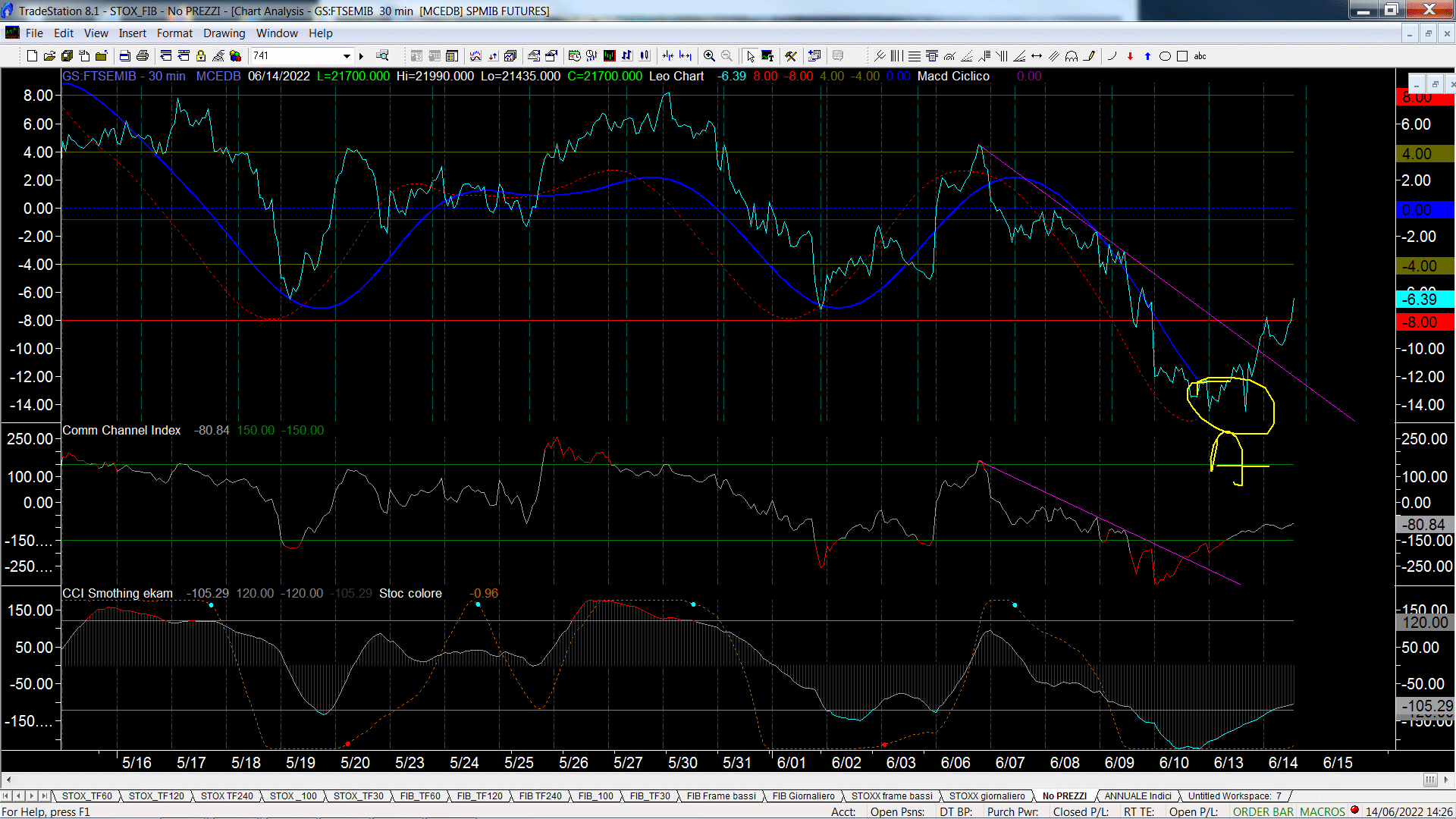Switch to the Untitled Workspace: 7 tab
Screen dimensions: 1456x819
[x=1235, y=795]
